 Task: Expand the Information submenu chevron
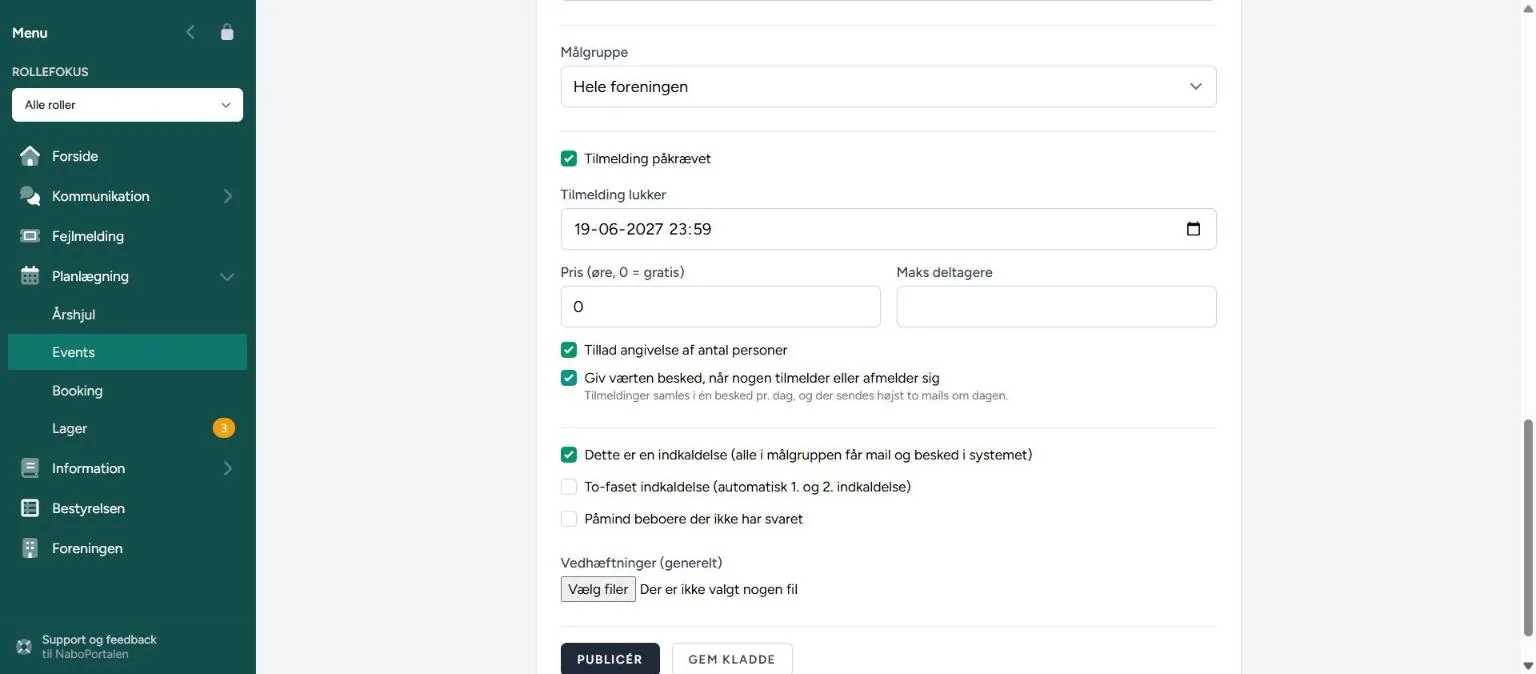(227, 468)
